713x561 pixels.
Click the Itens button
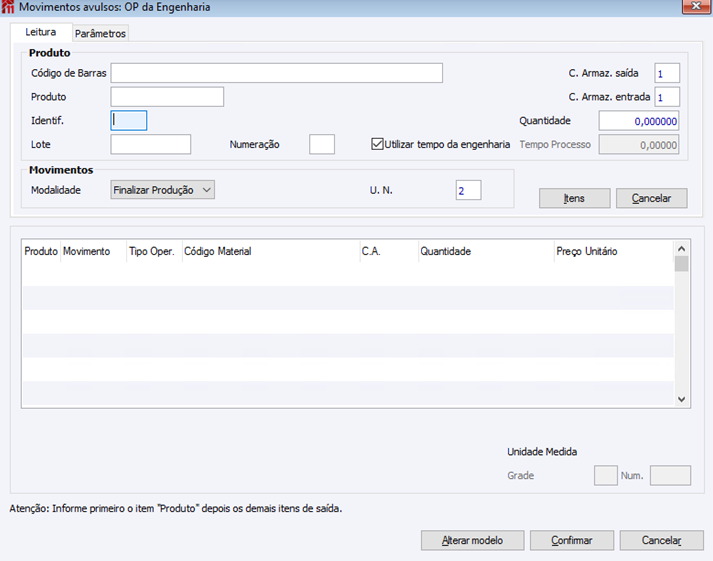(574, 198)
